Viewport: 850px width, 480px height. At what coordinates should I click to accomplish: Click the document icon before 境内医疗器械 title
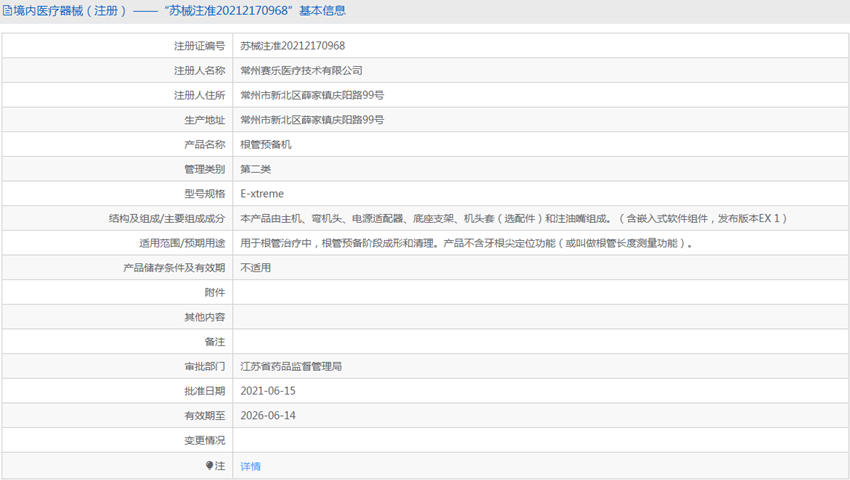[x=7, y=10]
